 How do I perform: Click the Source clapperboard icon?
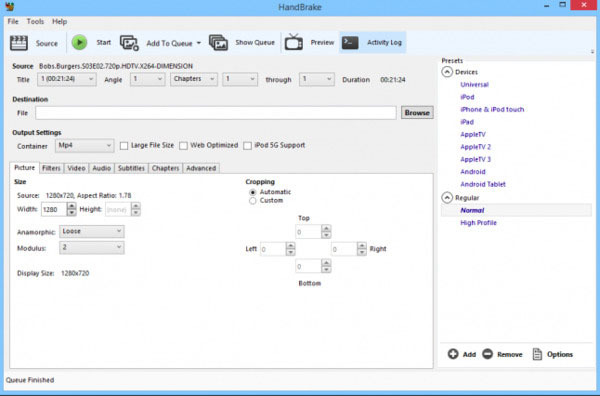[18, 42]
